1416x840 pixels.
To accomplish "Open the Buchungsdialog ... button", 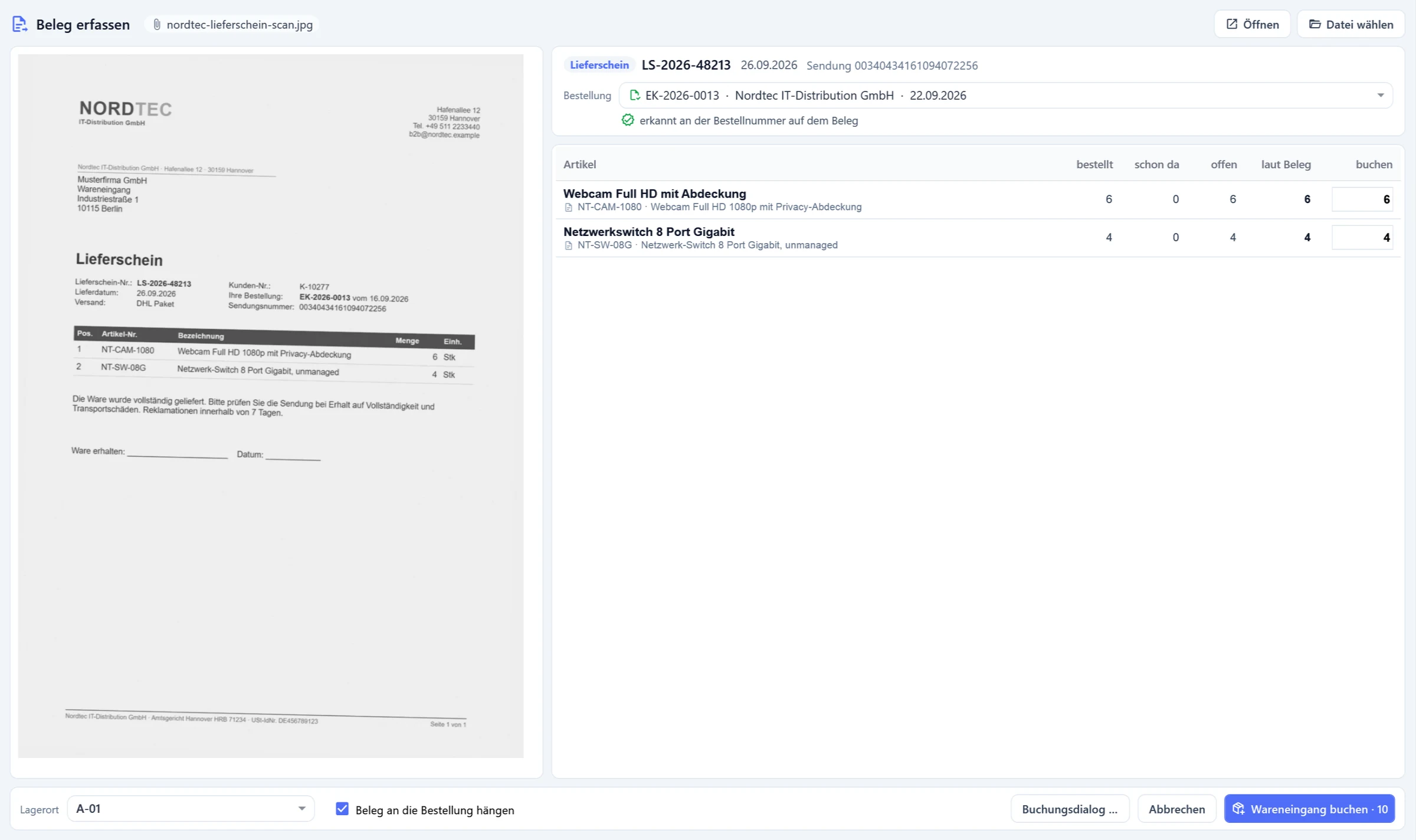I will coord(1070,809).
